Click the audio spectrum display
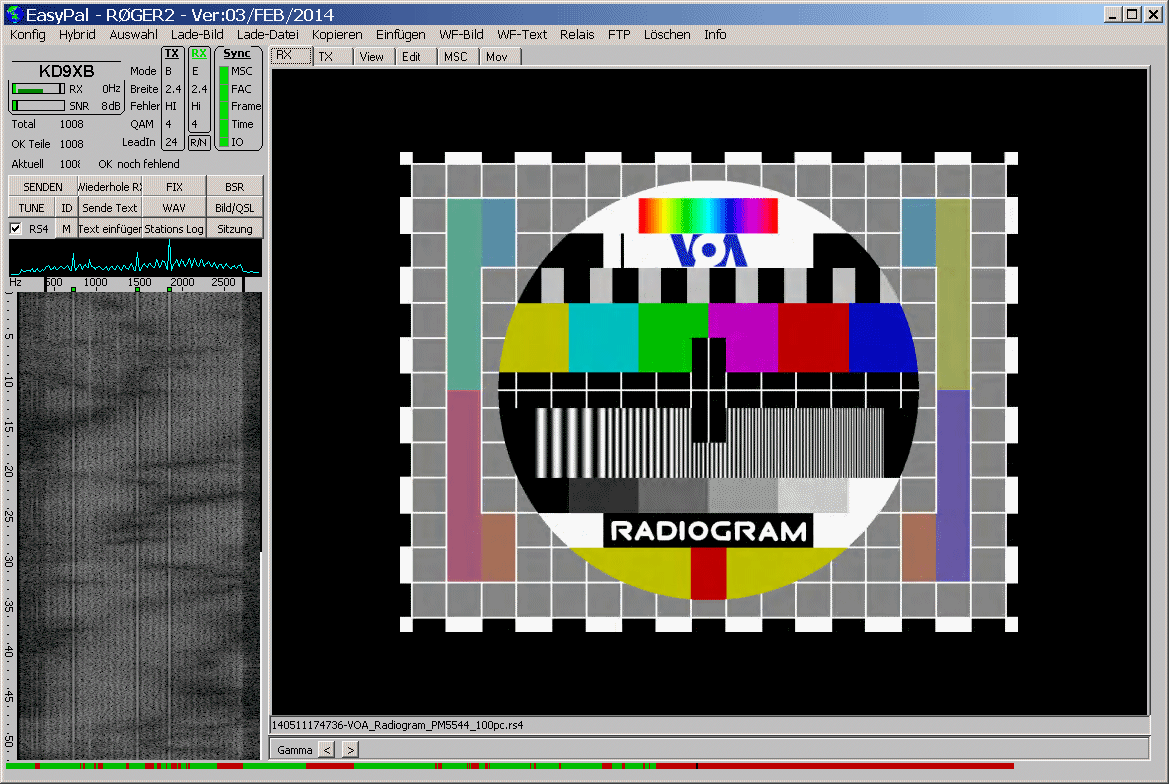This screenshot has width=1169, height=784. click(x=135, y=258)
